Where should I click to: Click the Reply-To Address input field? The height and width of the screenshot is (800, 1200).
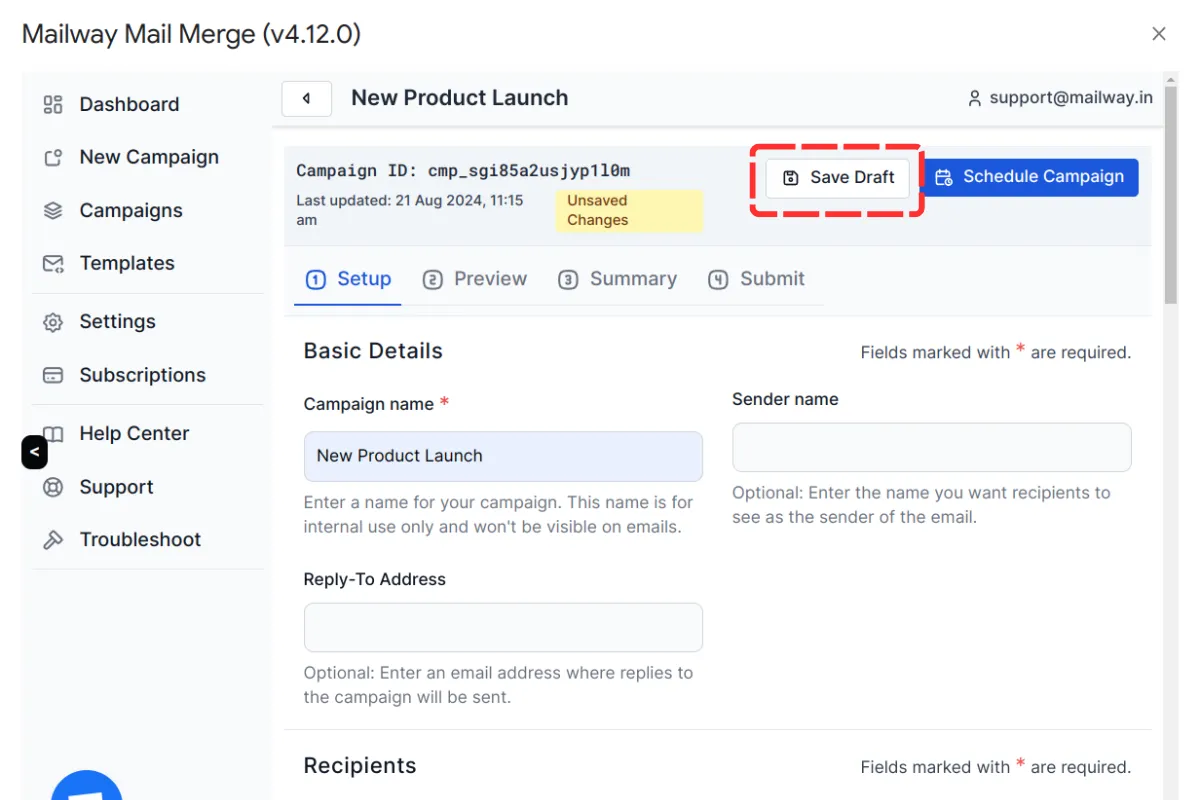503,627
